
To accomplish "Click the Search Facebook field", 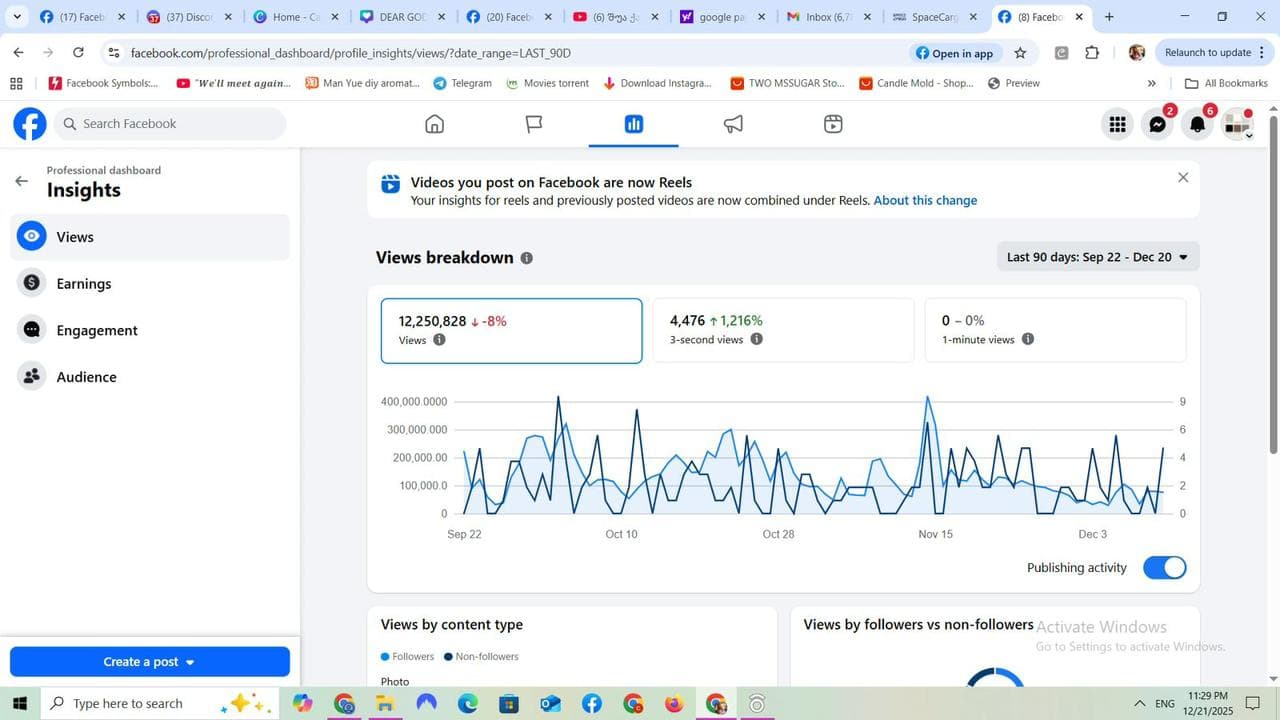I will (x=170, y=124).
